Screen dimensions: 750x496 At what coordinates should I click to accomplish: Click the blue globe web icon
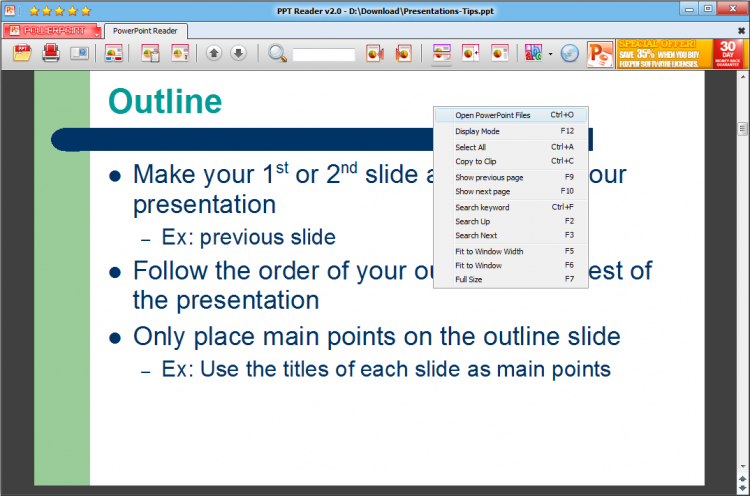(x=569, y=53)
